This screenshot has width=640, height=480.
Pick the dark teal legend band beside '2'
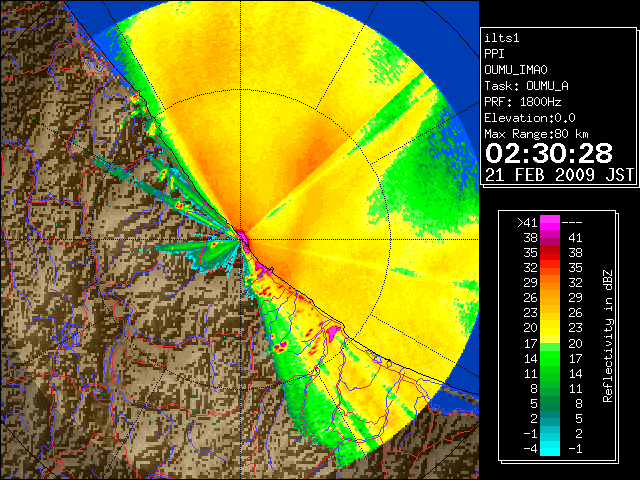click(x=550, y=418)
